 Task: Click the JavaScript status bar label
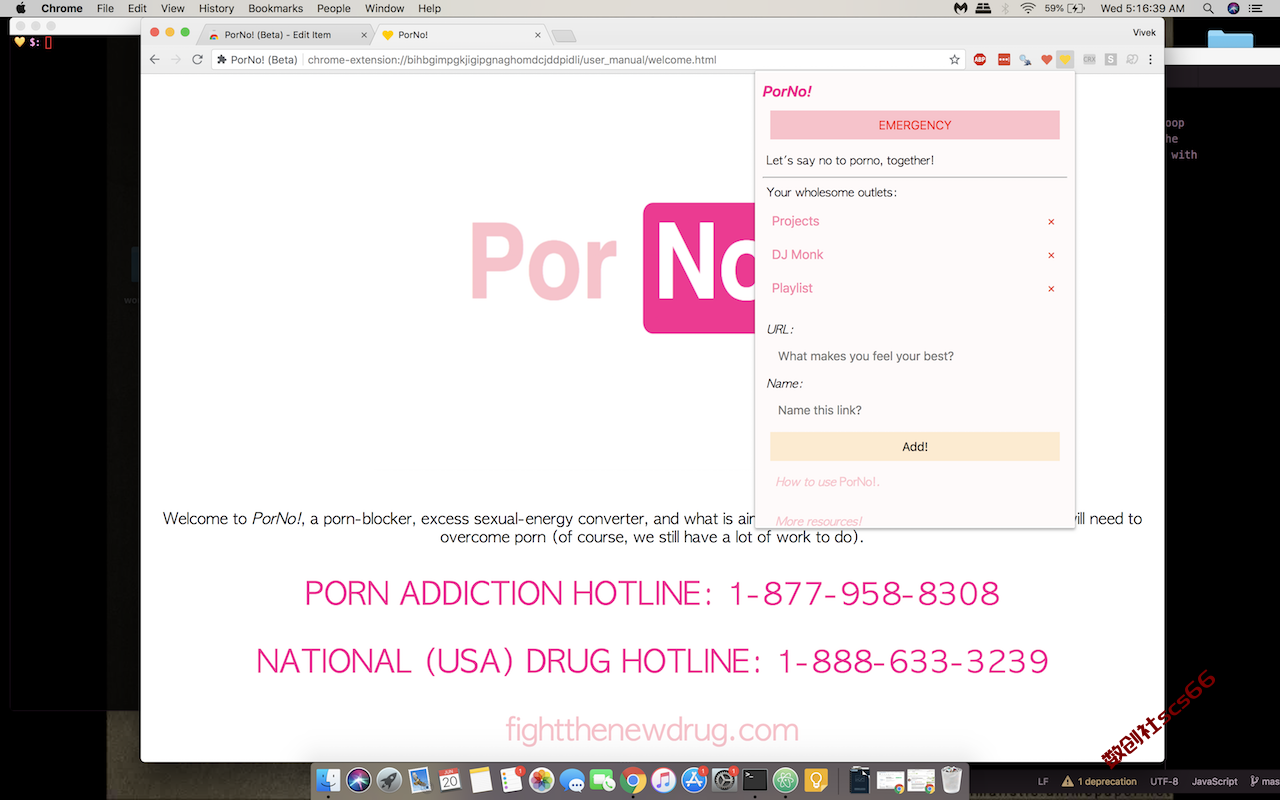1214,782
